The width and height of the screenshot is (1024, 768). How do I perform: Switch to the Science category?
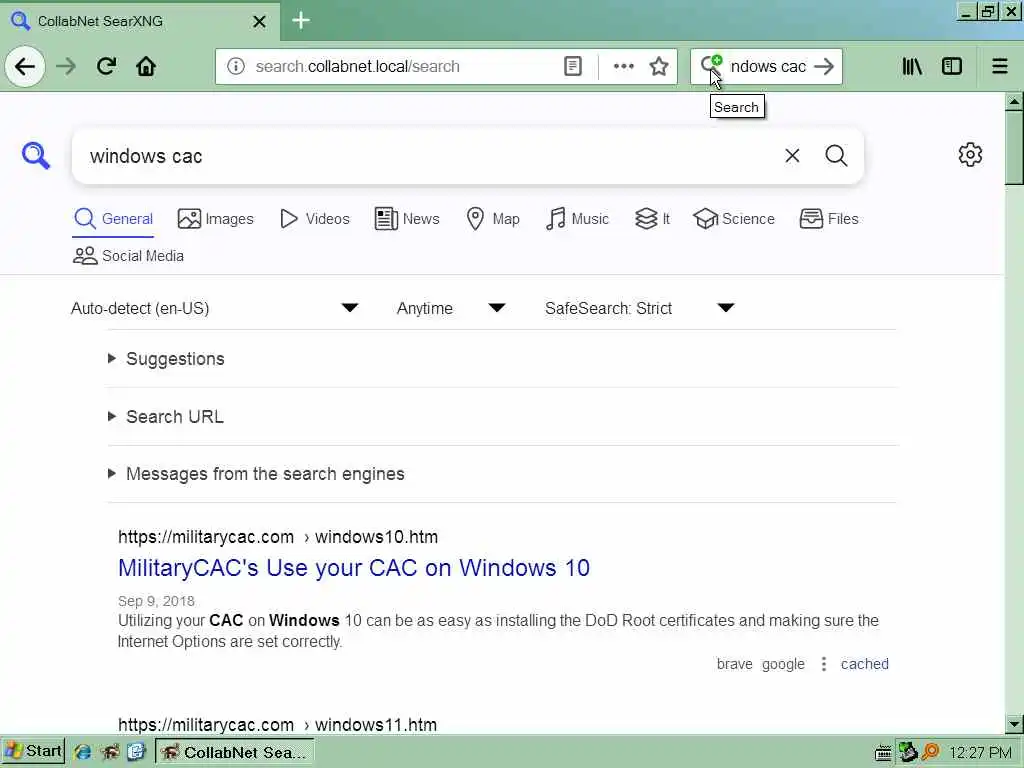[734, 219]
